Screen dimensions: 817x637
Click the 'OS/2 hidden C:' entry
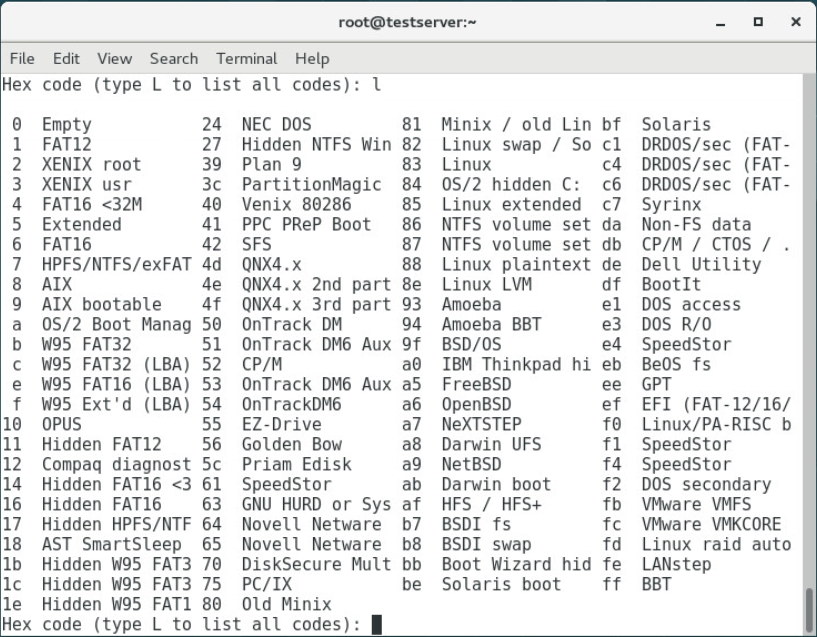coord(511,184)
